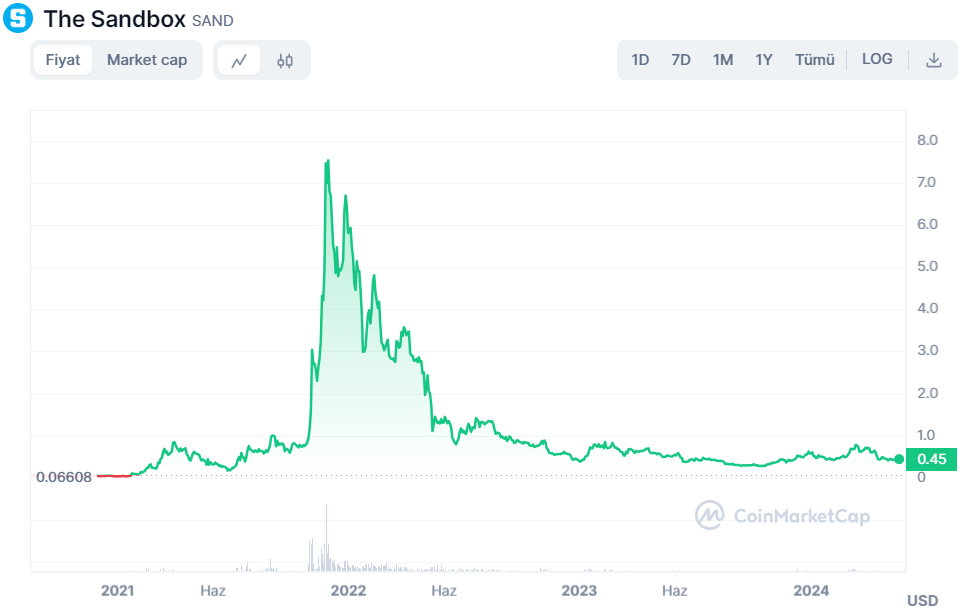
Task: Click the 0.45 current price label
Action: [x=932, y=459]
